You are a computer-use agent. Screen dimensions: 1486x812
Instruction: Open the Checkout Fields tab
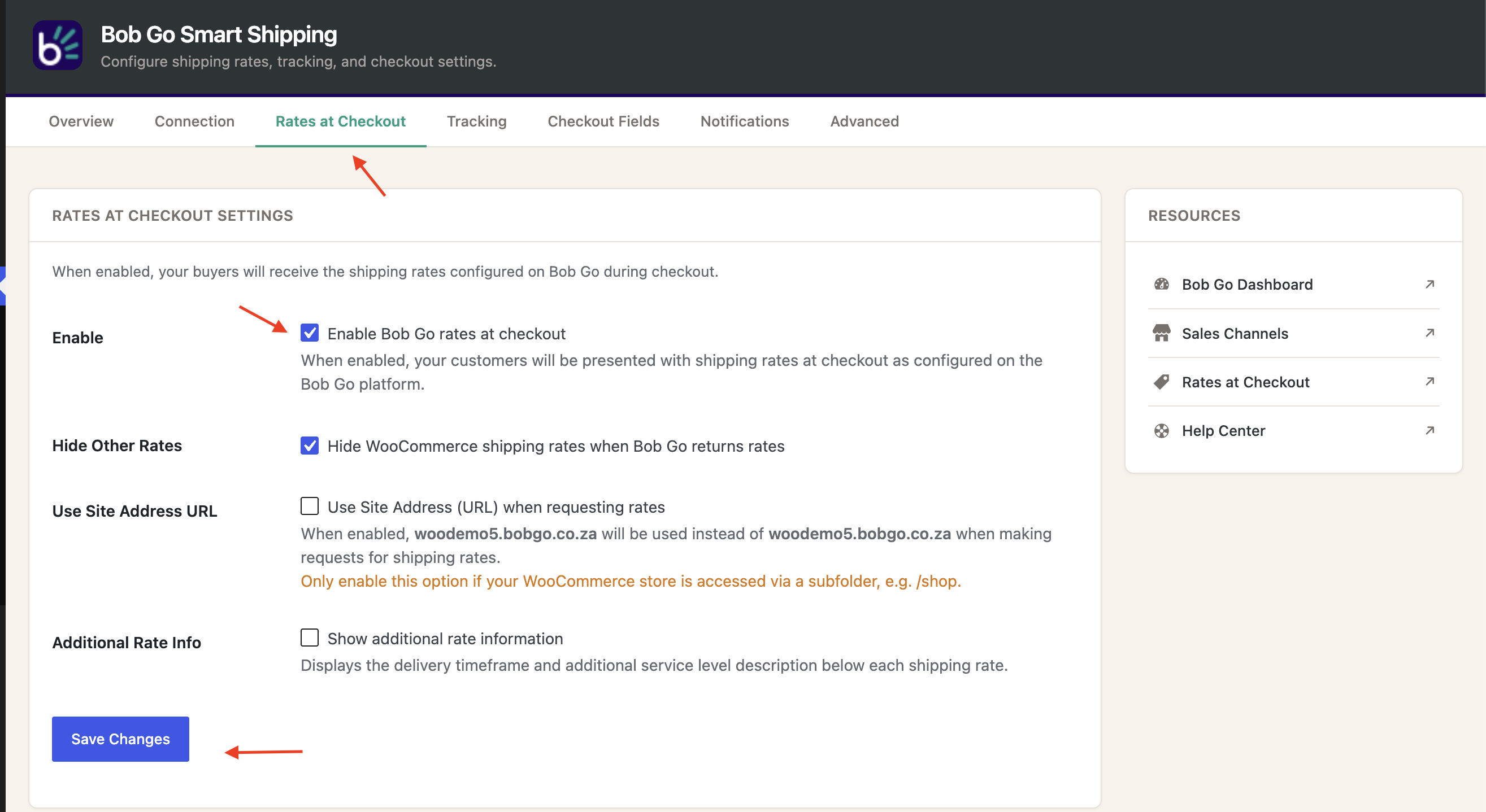[603, 121]
